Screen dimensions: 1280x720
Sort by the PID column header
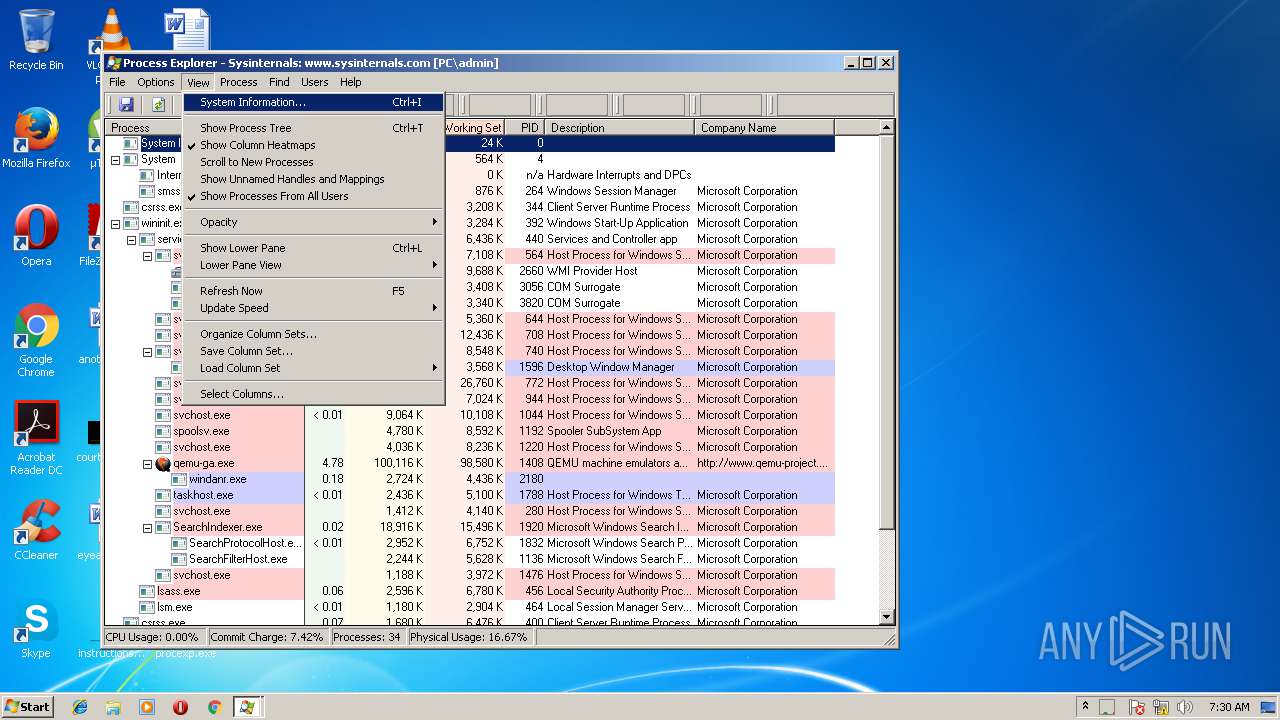[x=525, y=128]
